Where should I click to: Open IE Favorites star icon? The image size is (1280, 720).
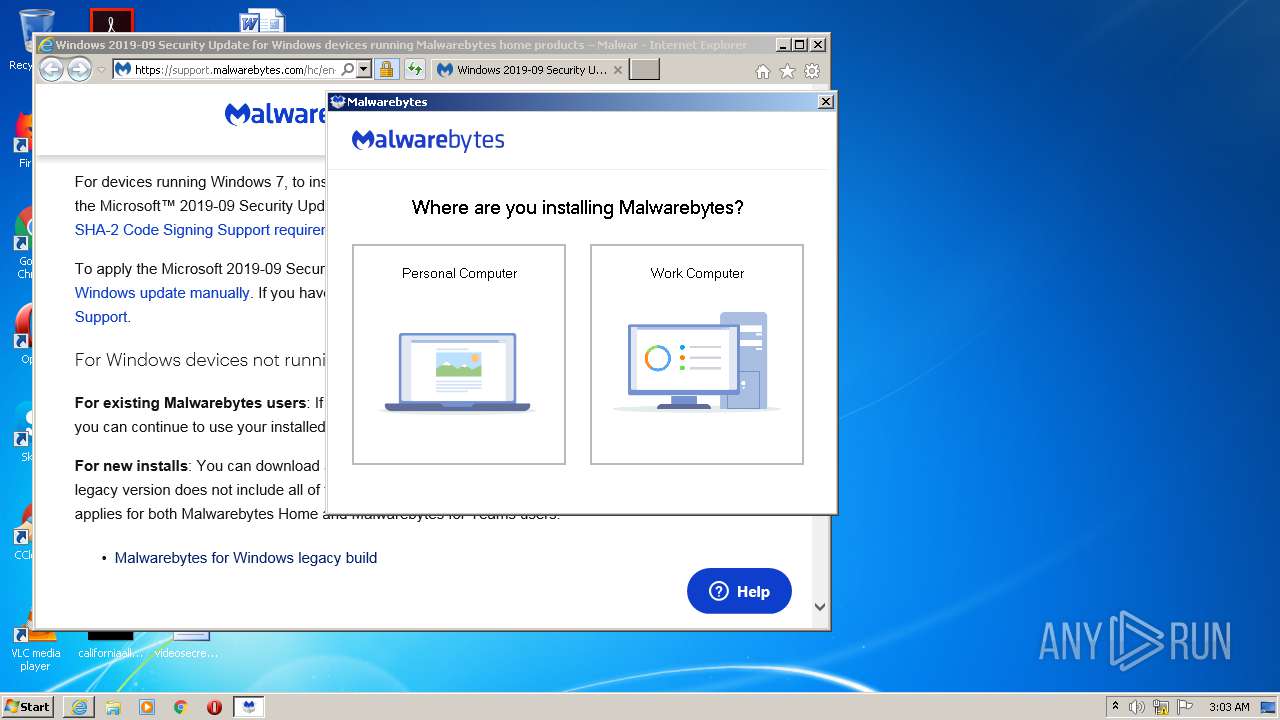787,71
